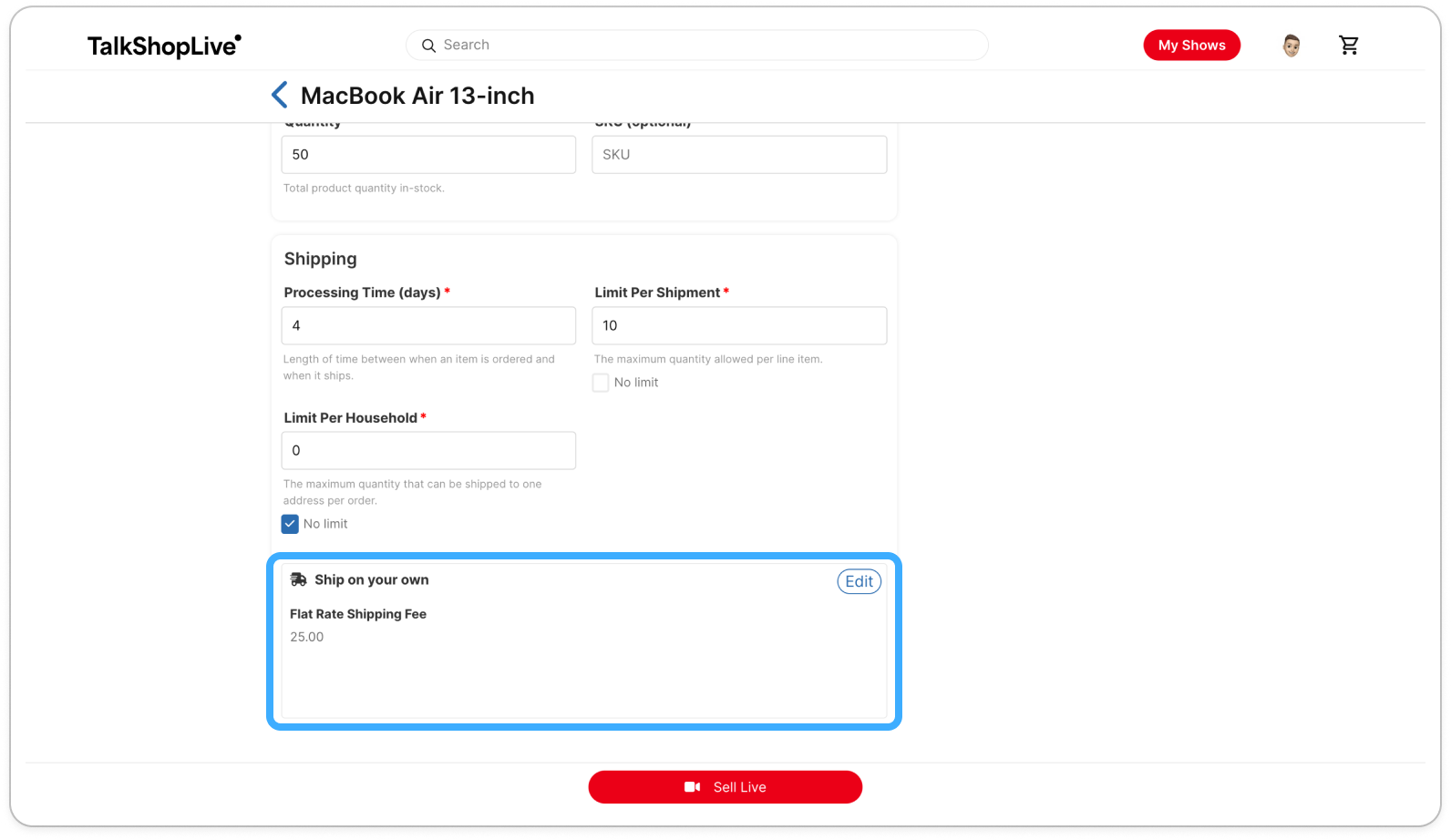Click the shipping truck icon
The height and width of the screenshot is (840, 1451).
point(298,579)
